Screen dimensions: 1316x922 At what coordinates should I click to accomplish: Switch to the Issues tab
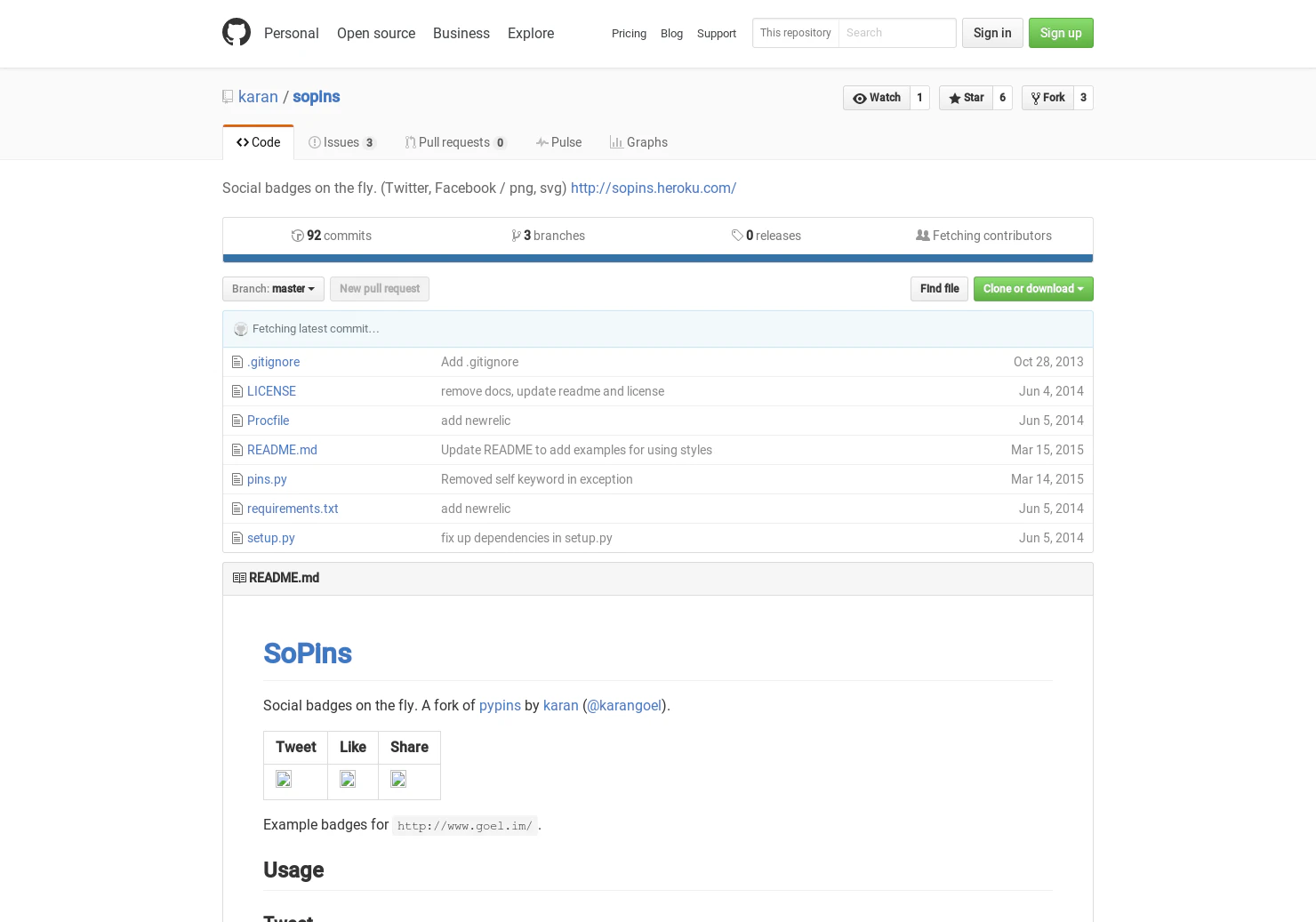point(342,142)
